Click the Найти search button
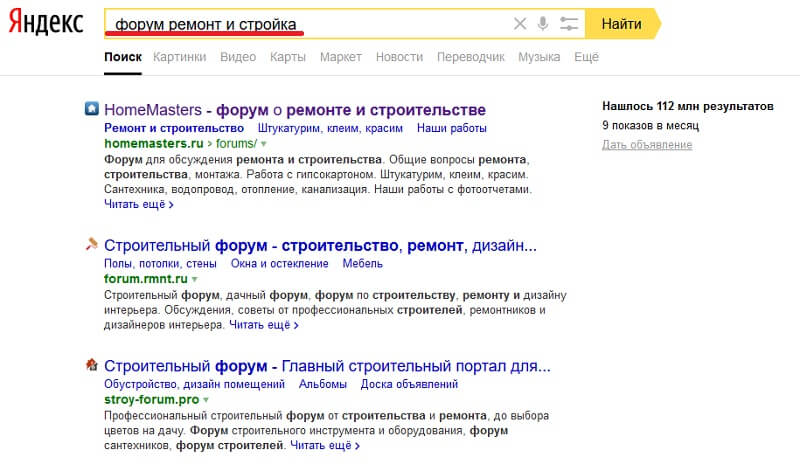Viewport: 800px width, 464px height. pyautogui.click(x=621, y=23)
